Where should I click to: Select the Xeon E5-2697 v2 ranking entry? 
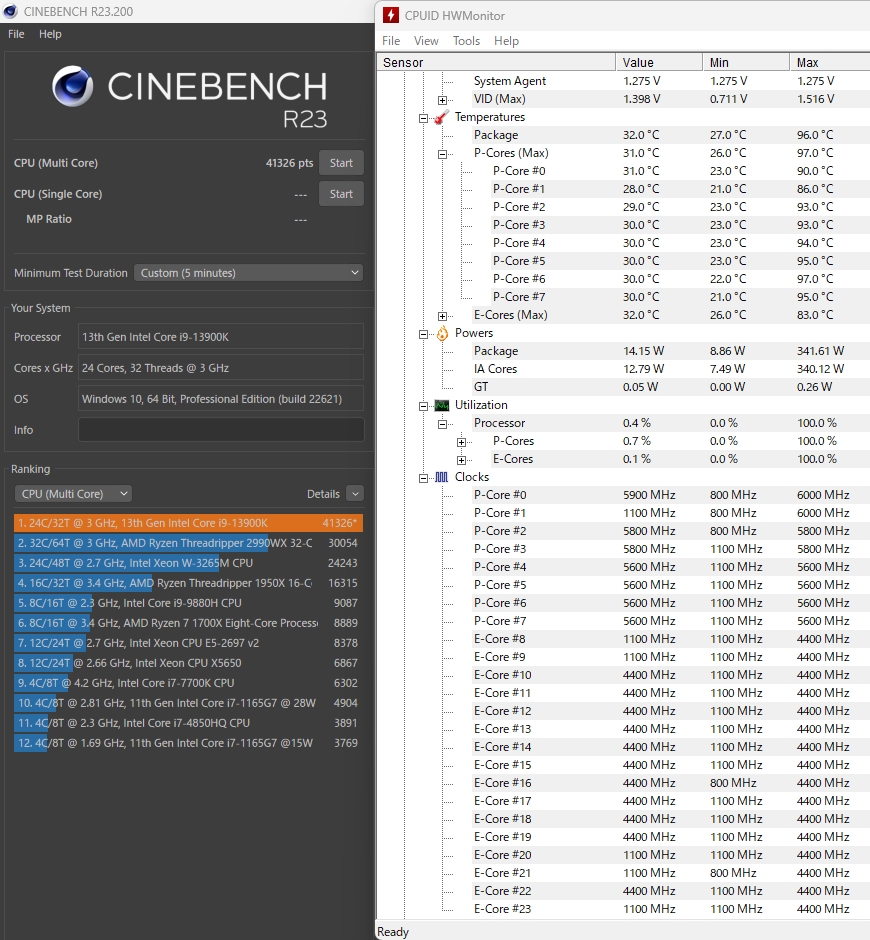(188, 643)
